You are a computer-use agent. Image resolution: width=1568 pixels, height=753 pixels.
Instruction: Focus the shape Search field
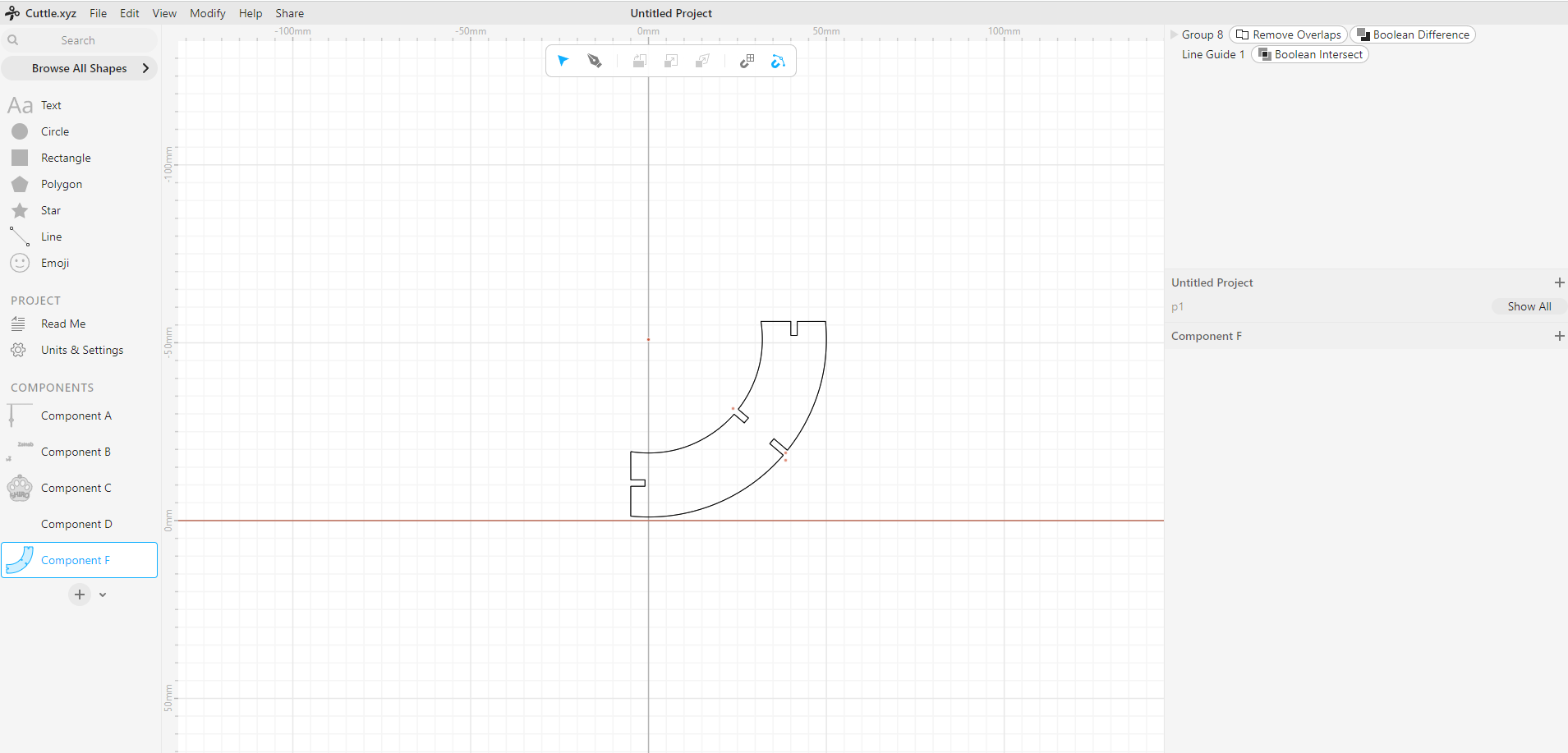tap(79, 40)
